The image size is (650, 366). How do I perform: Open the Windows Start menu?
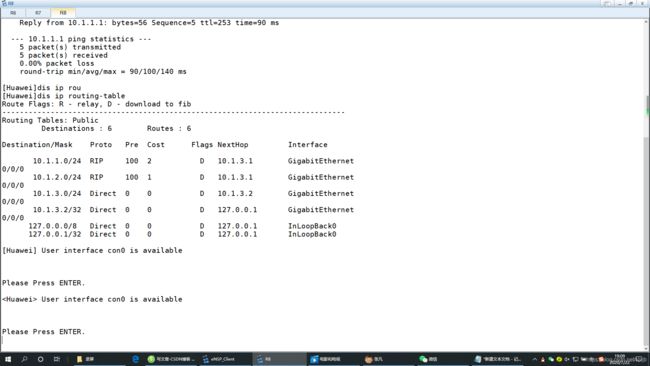tap(8, 359)
